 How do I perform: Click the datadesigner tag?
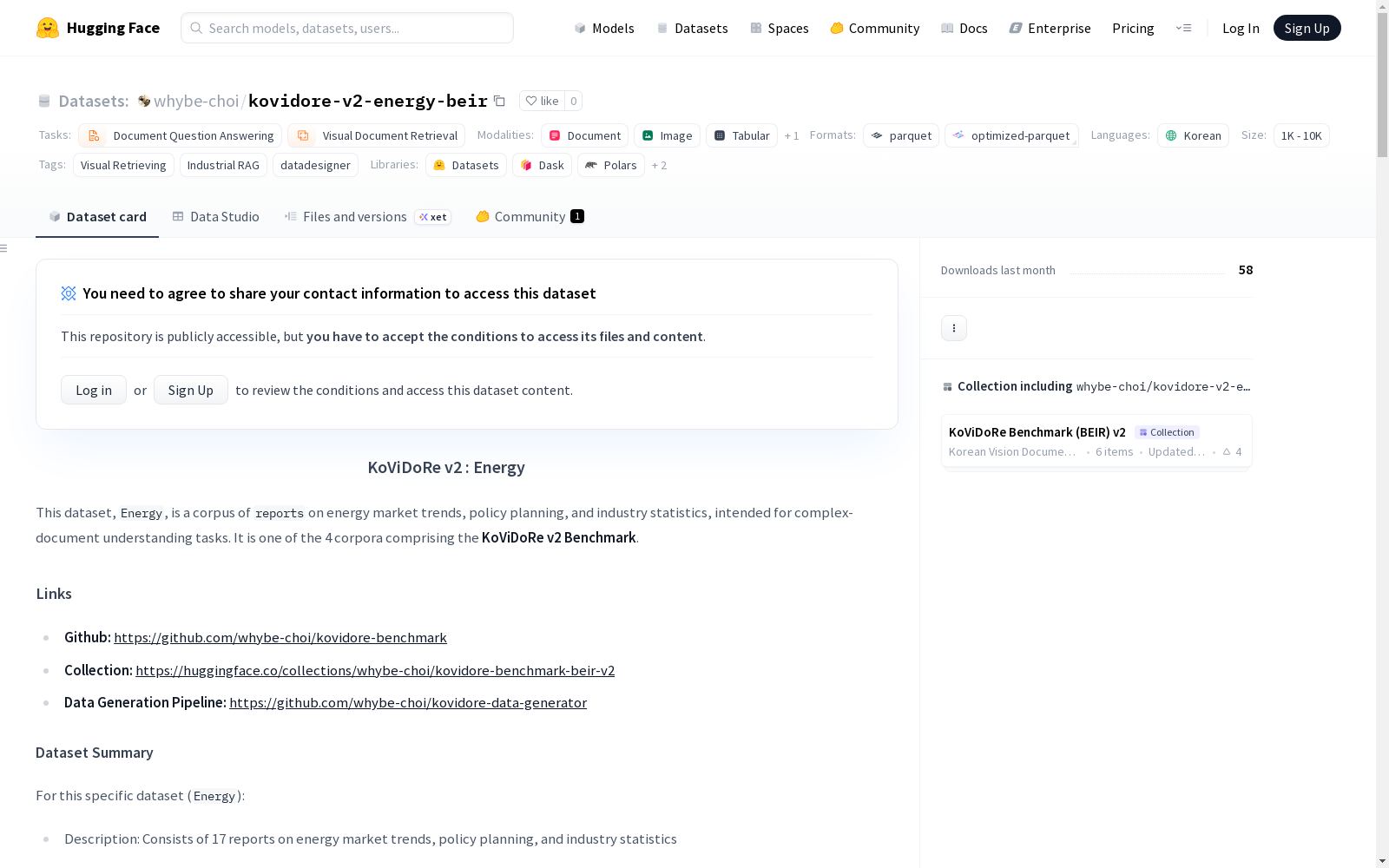[x=315, y=165]
